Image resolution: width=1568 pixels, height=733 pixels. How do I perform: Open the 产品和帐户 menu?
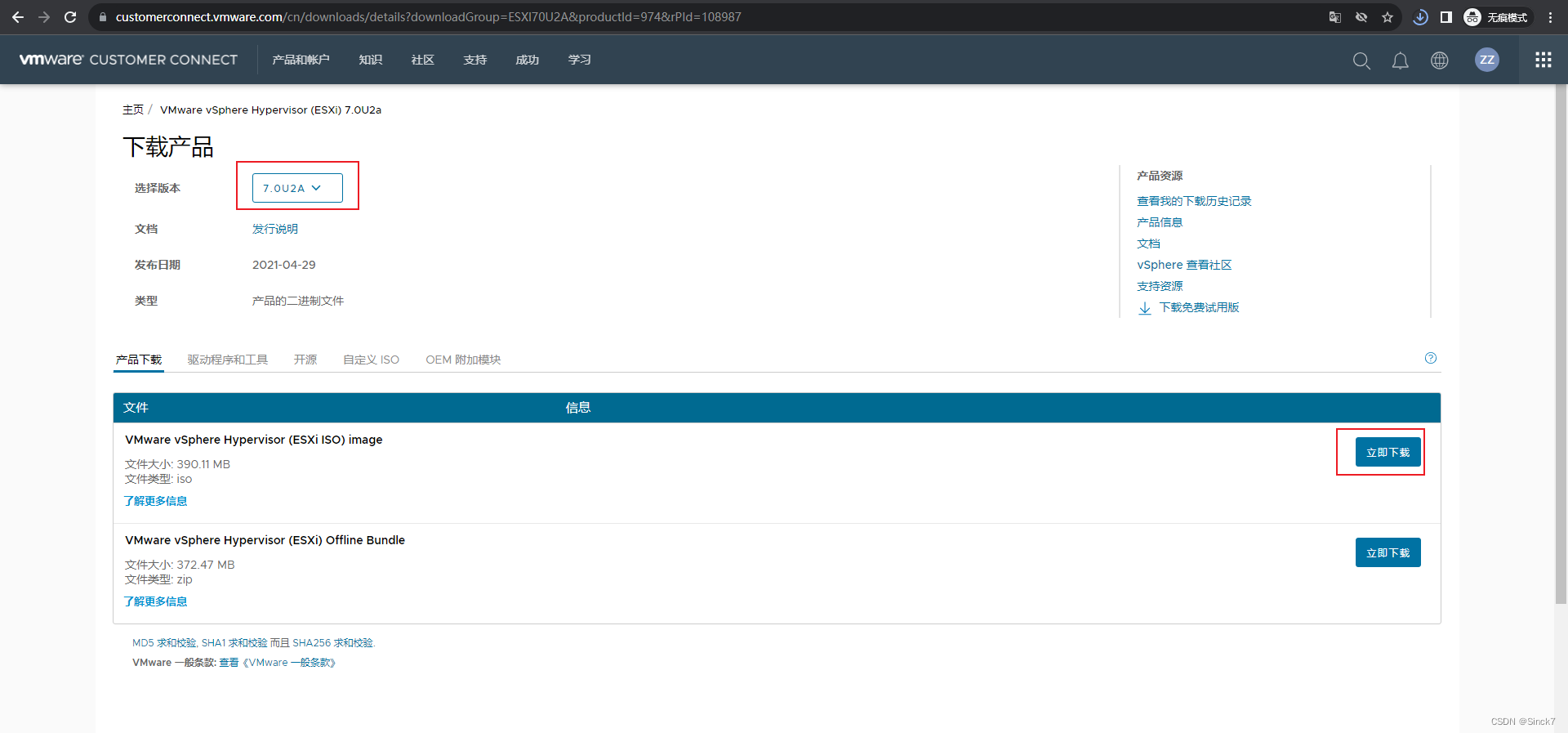tap(301, 60)
